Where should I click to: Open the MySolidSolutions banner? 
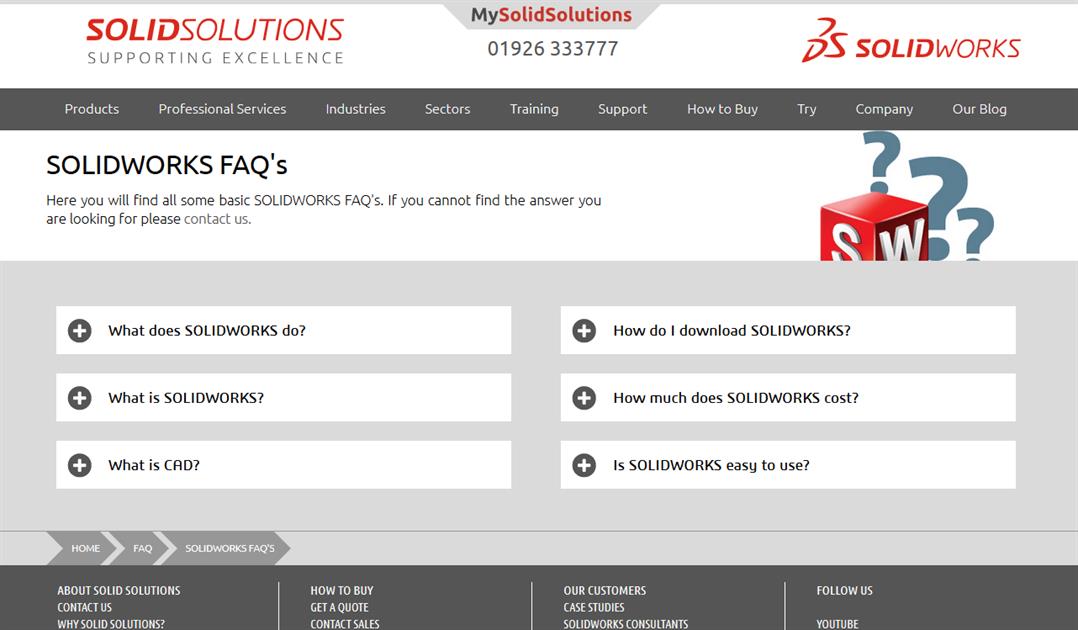(x=553, y=14)
